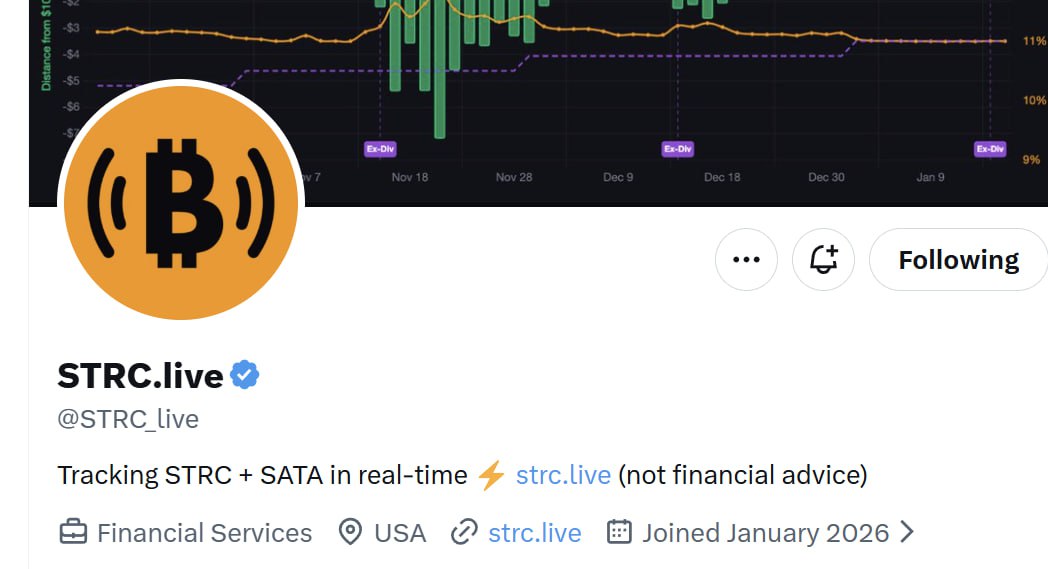Click the chain link icon

(x=464, y=533)
